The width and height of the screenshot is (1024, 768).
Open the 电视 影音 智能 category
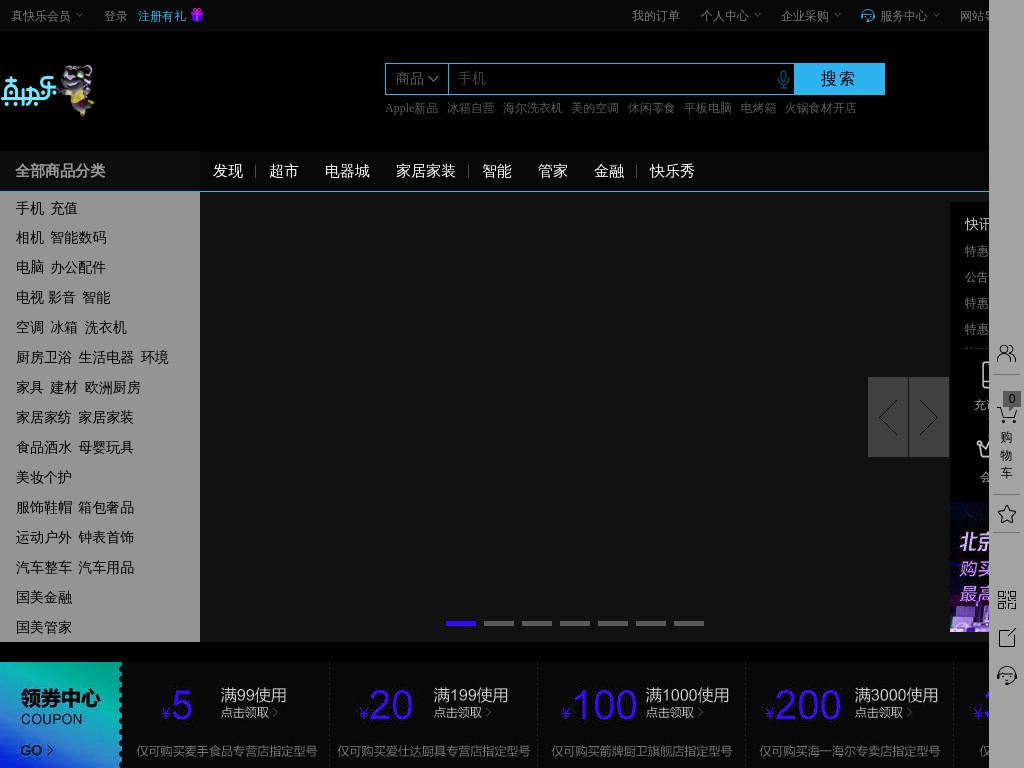point(63,298)
